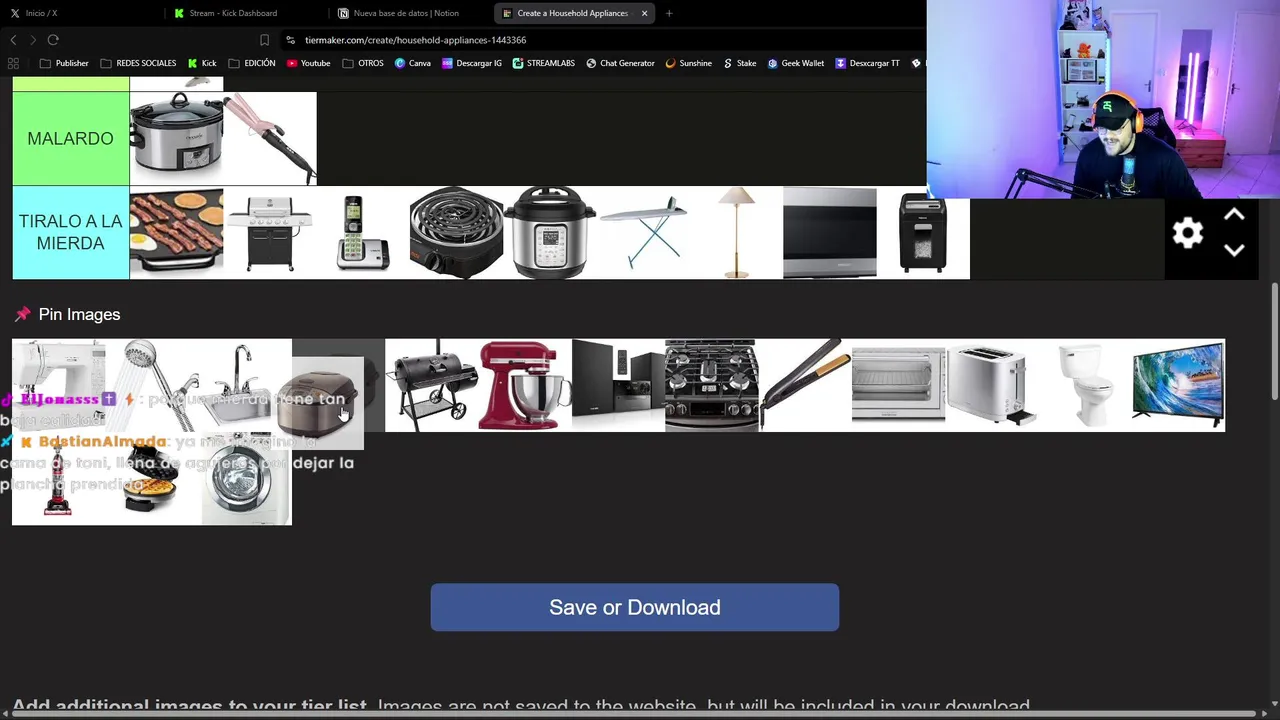Pick the waffle maker image

pos(152,479)
